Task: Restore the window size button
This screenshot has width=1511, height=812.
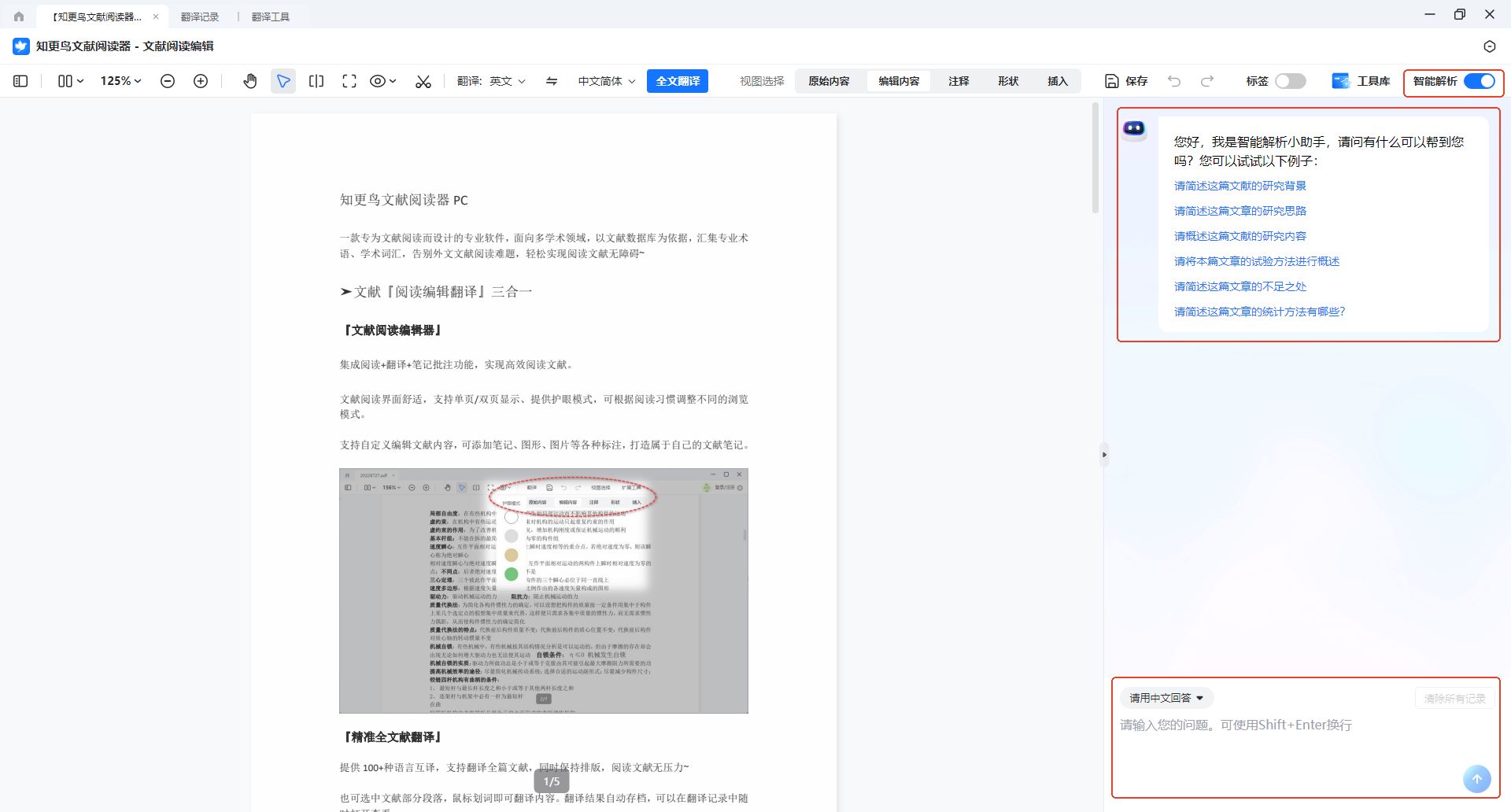Action: pyautogui.click(x=1460, y=14)
